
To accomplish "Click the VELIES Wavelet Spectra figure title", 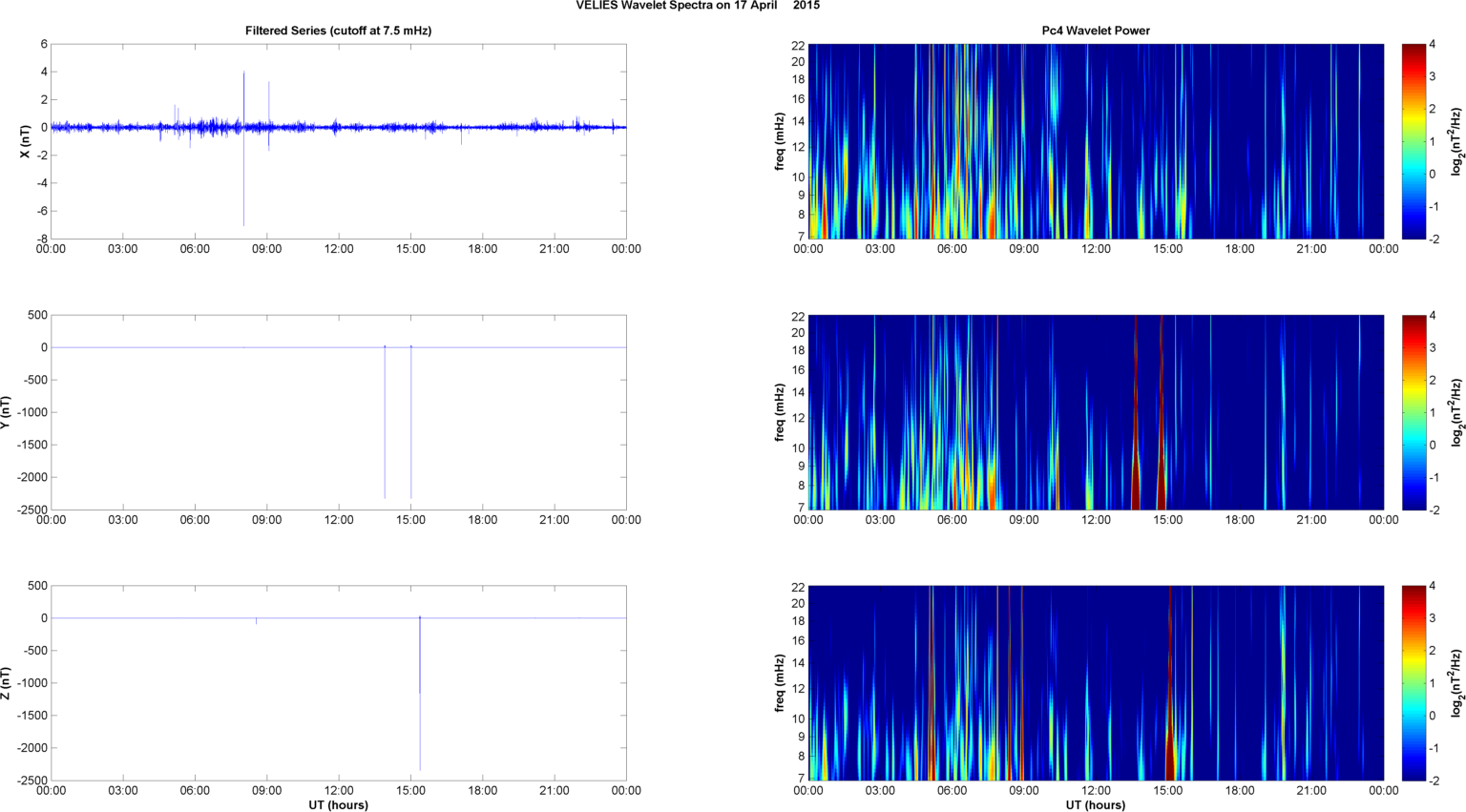I will [x=697, y=6].
